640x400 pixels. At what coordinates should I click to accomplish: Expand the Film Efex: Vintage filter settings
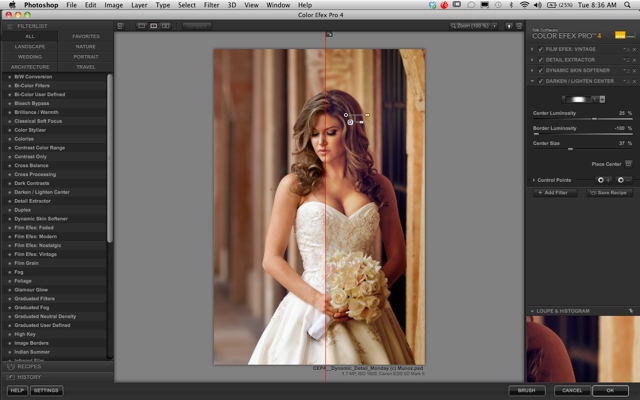coord(532,49)
